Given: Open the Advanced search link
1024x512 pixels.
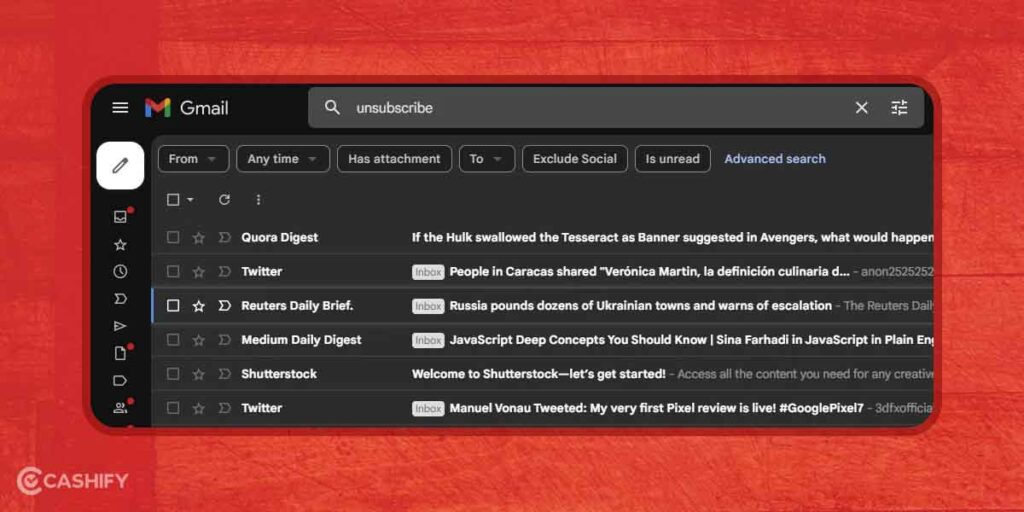Looking at the screenshot, I should [775, 159].
